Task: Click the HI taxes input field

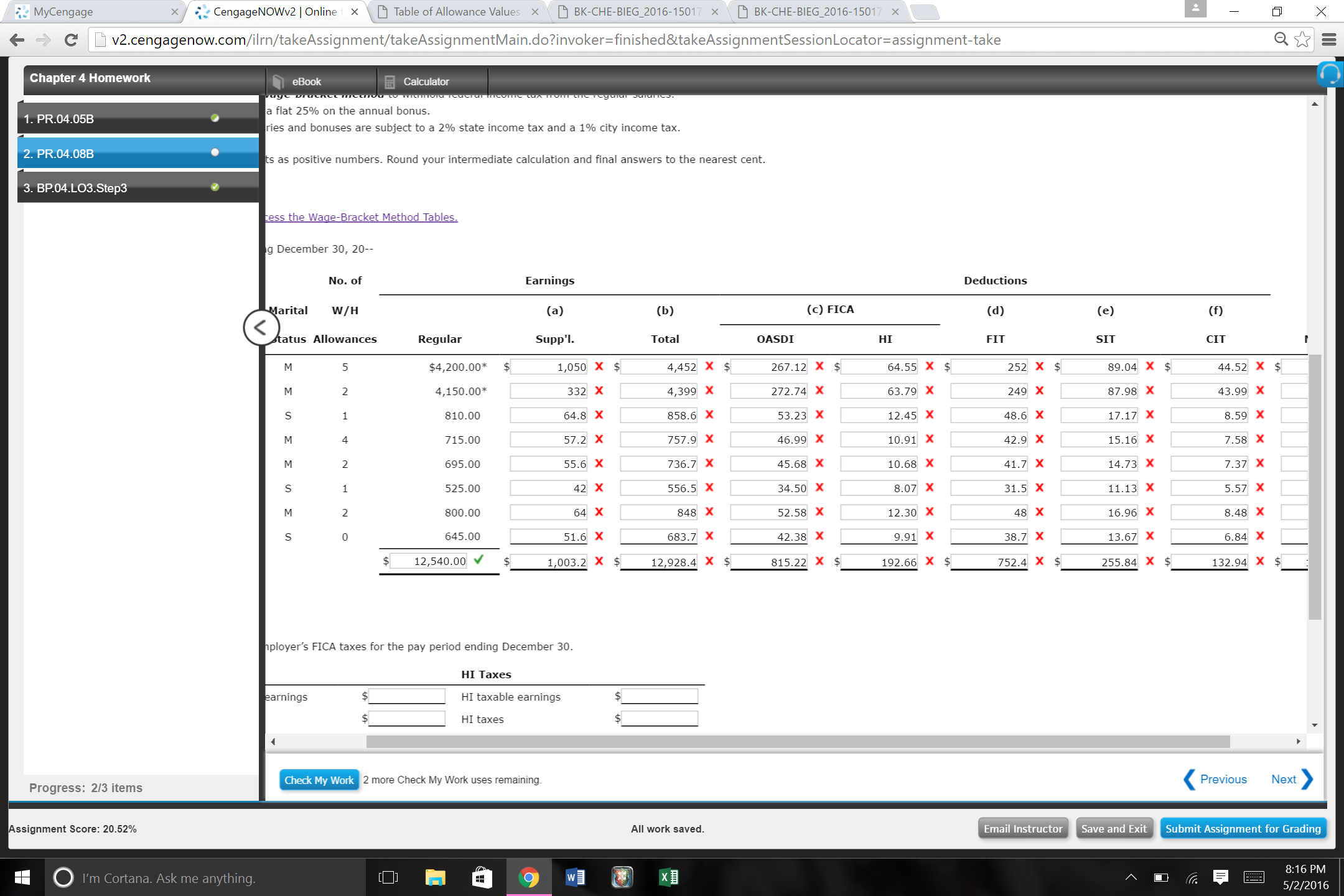Action: pyautogui.click(x=659, y=718)
